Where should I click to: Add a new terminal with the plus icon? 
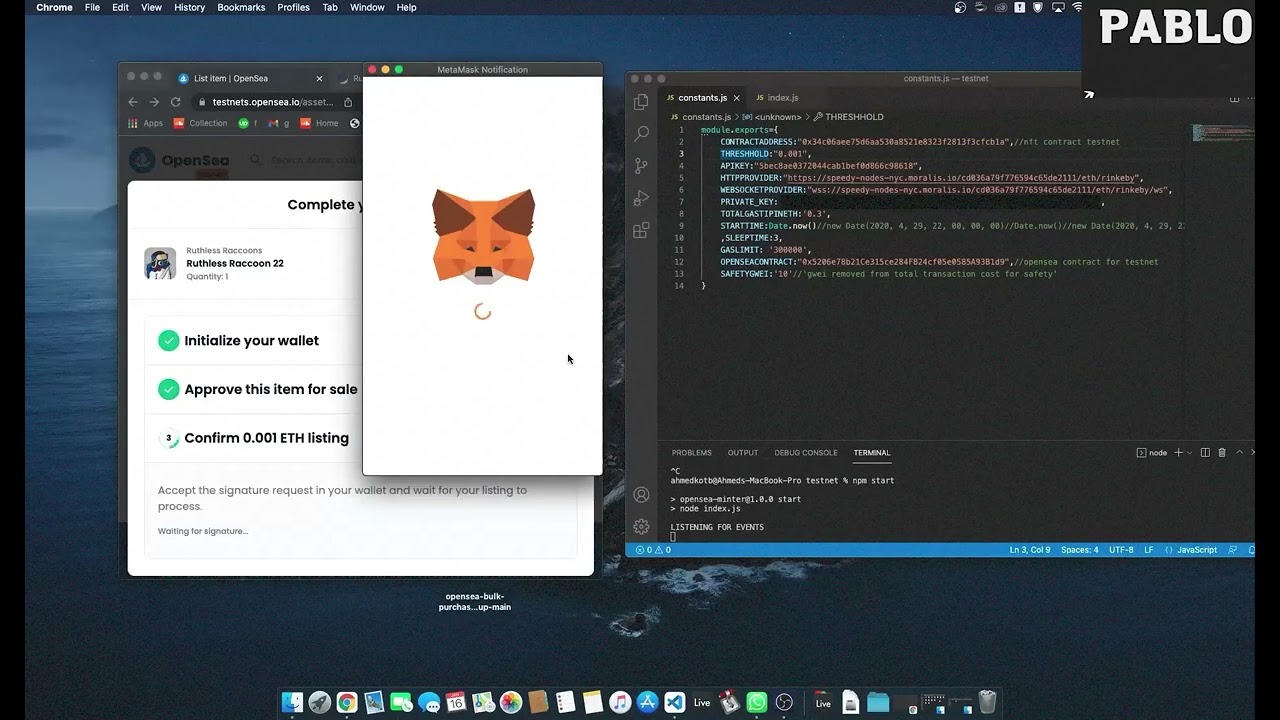coord(1178,453)
